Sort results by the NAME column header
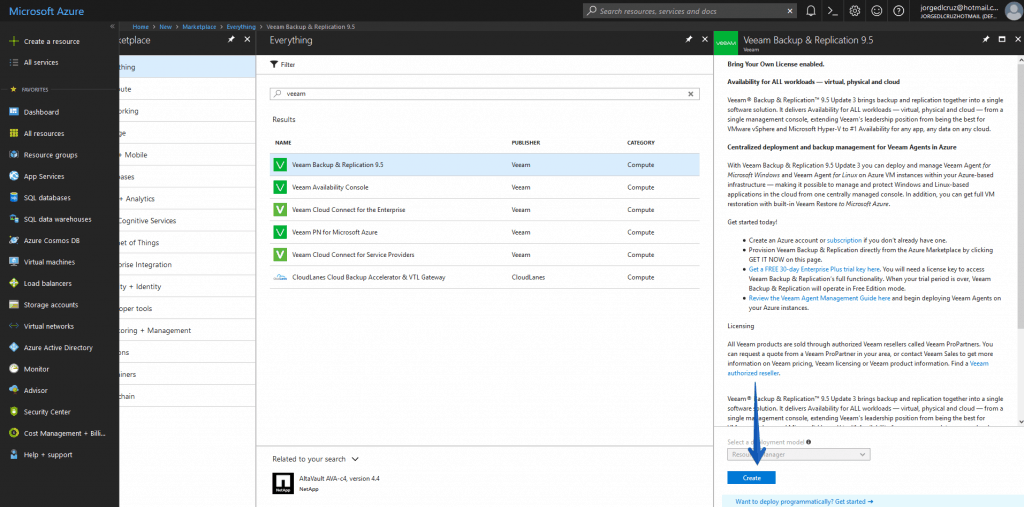This screenshot has height=507, width=1024. [x=283, y=142]
